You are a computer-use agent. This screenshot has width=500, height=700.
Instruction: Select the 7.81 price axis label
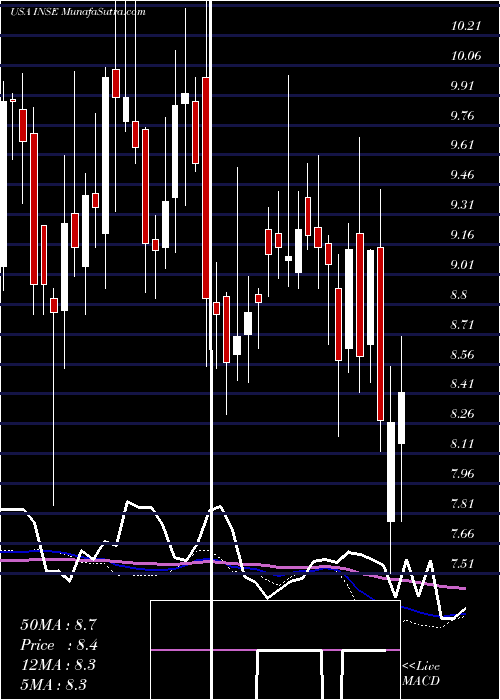[464, 504]
